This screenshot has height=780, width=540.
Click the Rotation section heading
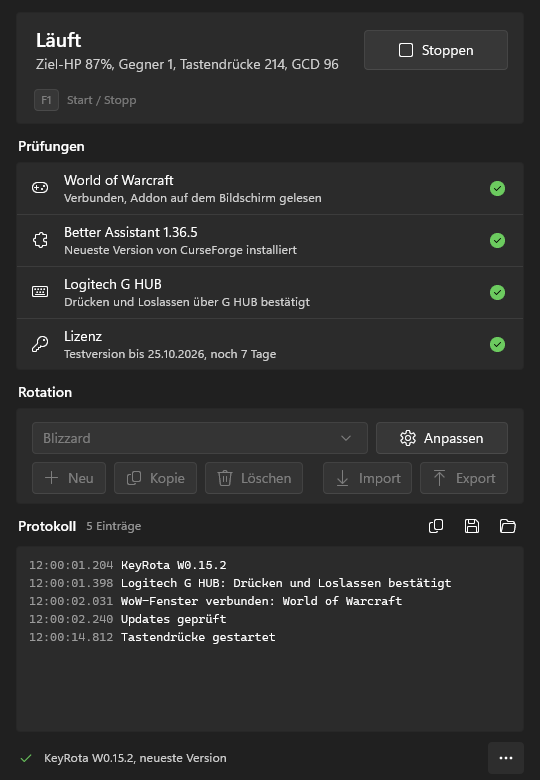tap(45, 392)
